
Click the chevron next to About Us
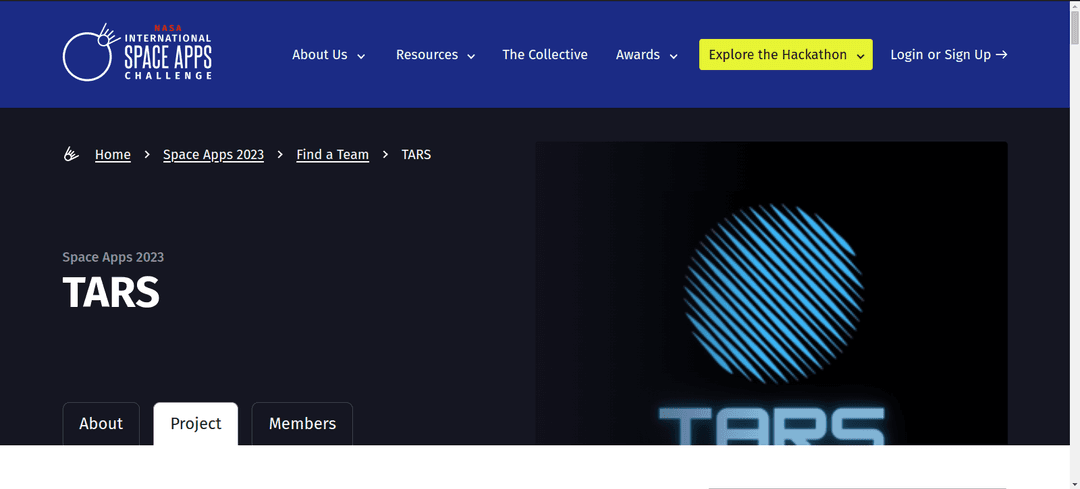tap(361, 56)
